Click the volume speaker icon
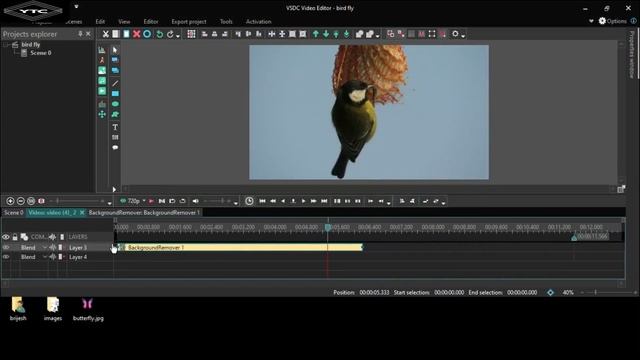 [x=196, y=201]
